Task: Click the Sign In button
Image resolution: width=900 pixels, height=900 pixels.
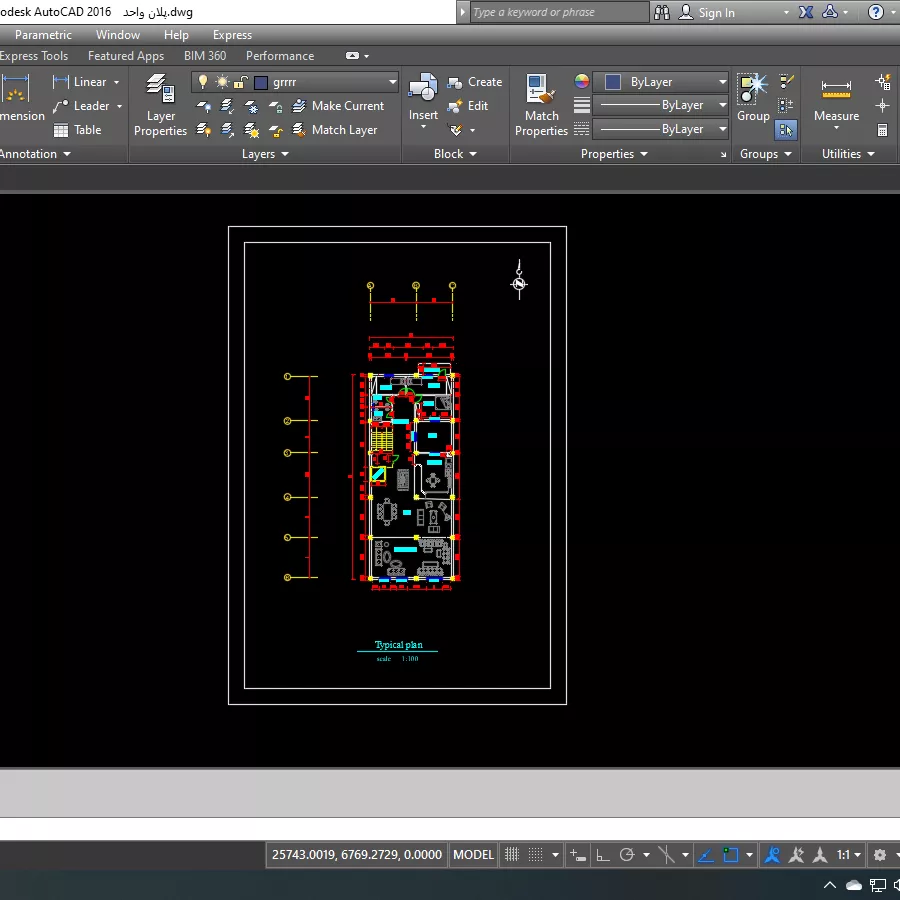Action: (x=707, y=13)
